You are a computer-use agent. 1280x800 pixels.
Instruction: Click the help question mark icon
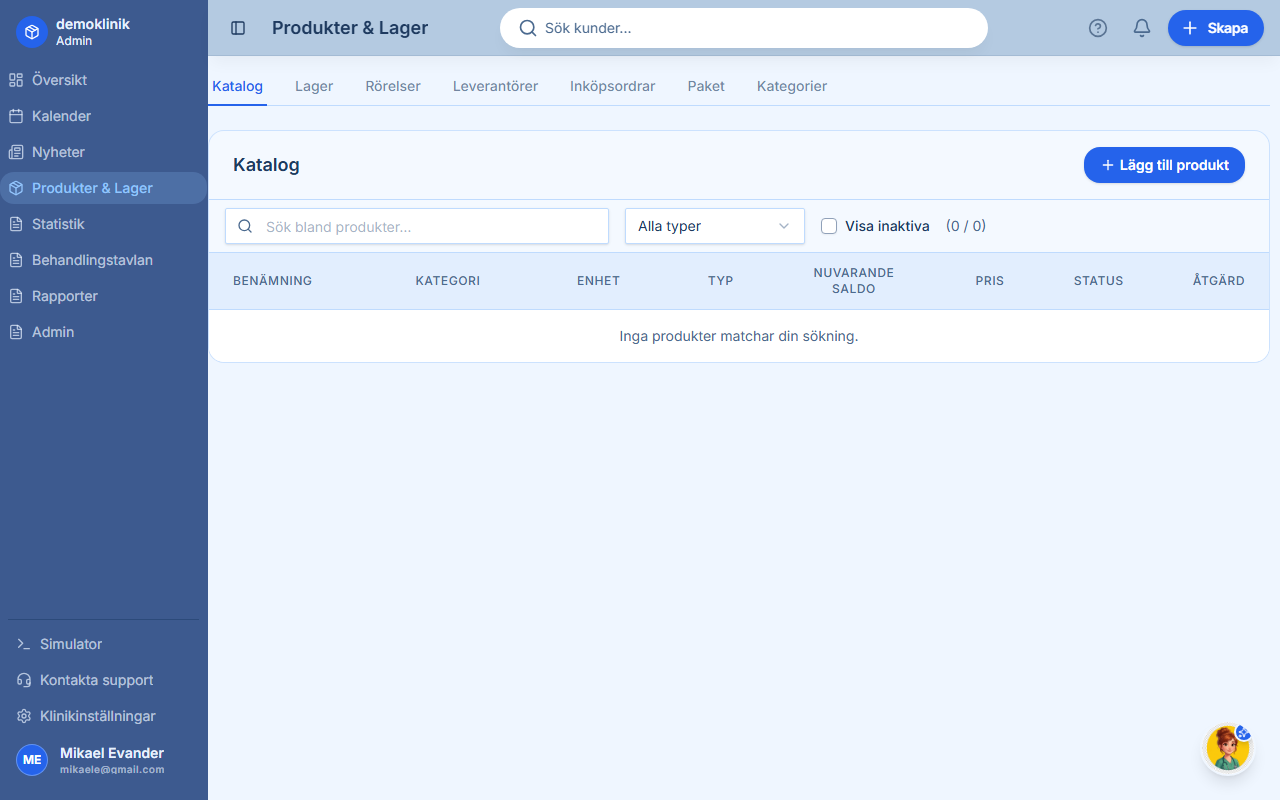1098,28
